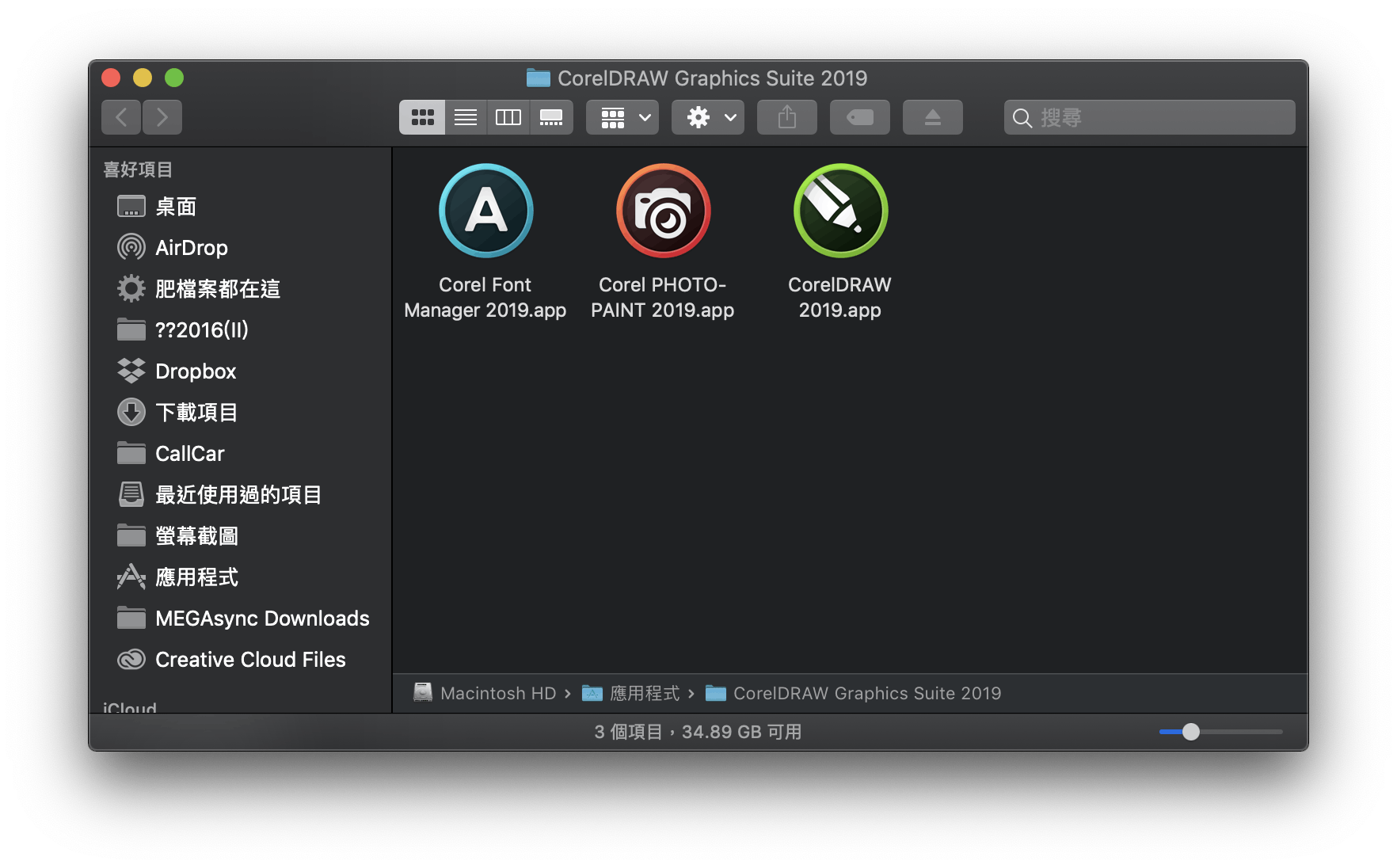Viewport: 1397px width, 868px height.
Task: Close the Finder window with red button
Action: pos(111,78)
